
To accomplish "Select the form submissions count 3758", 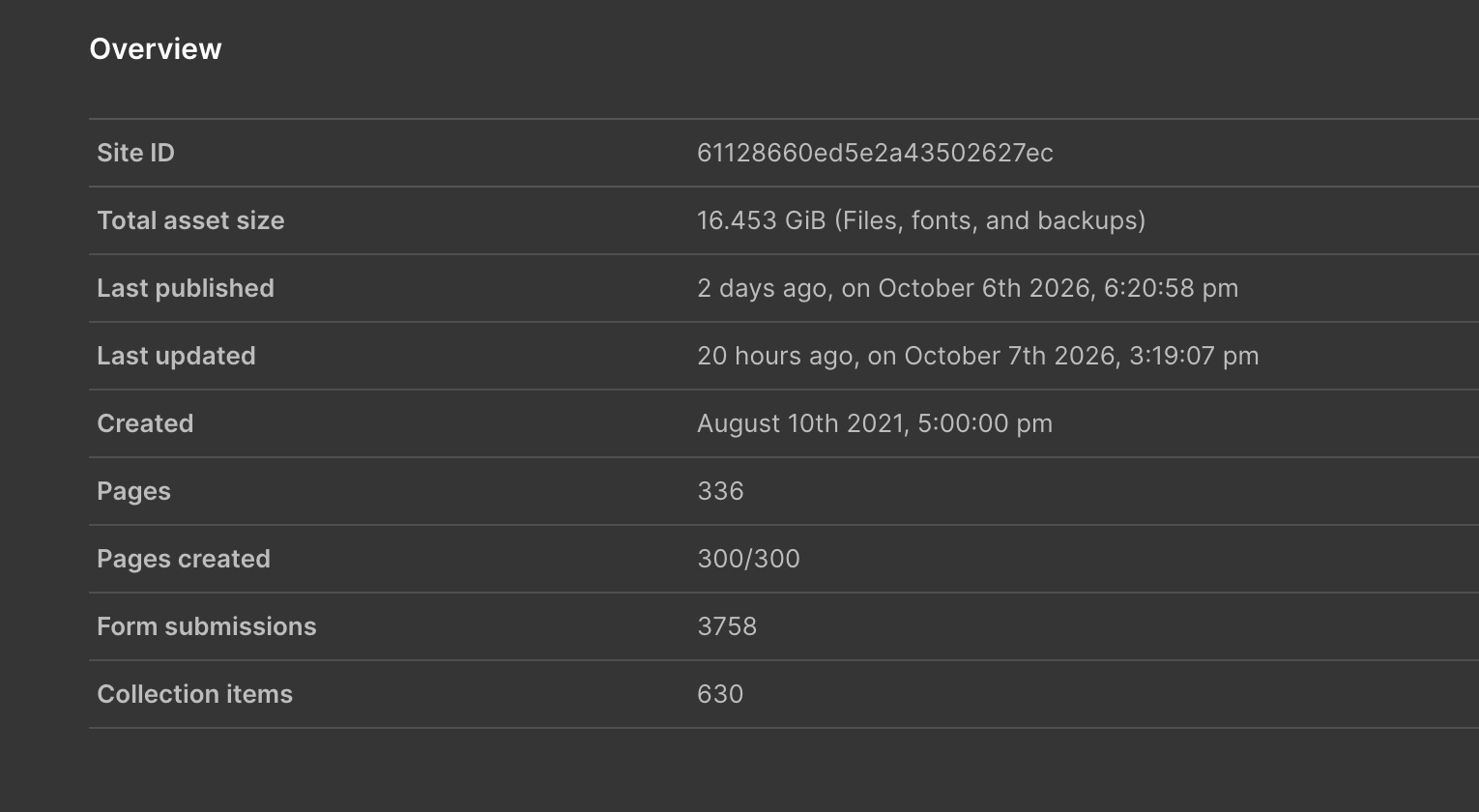I will 727,626.
